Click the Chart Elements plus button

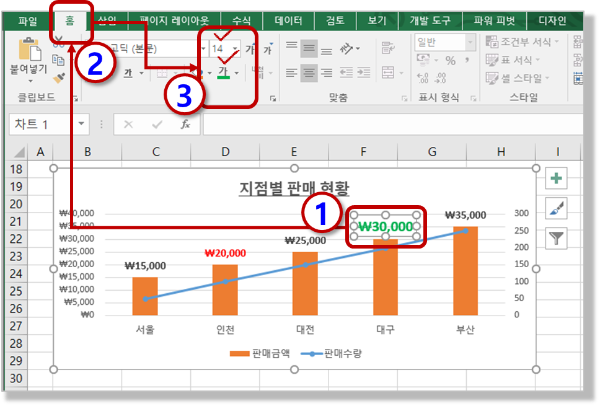556,178
